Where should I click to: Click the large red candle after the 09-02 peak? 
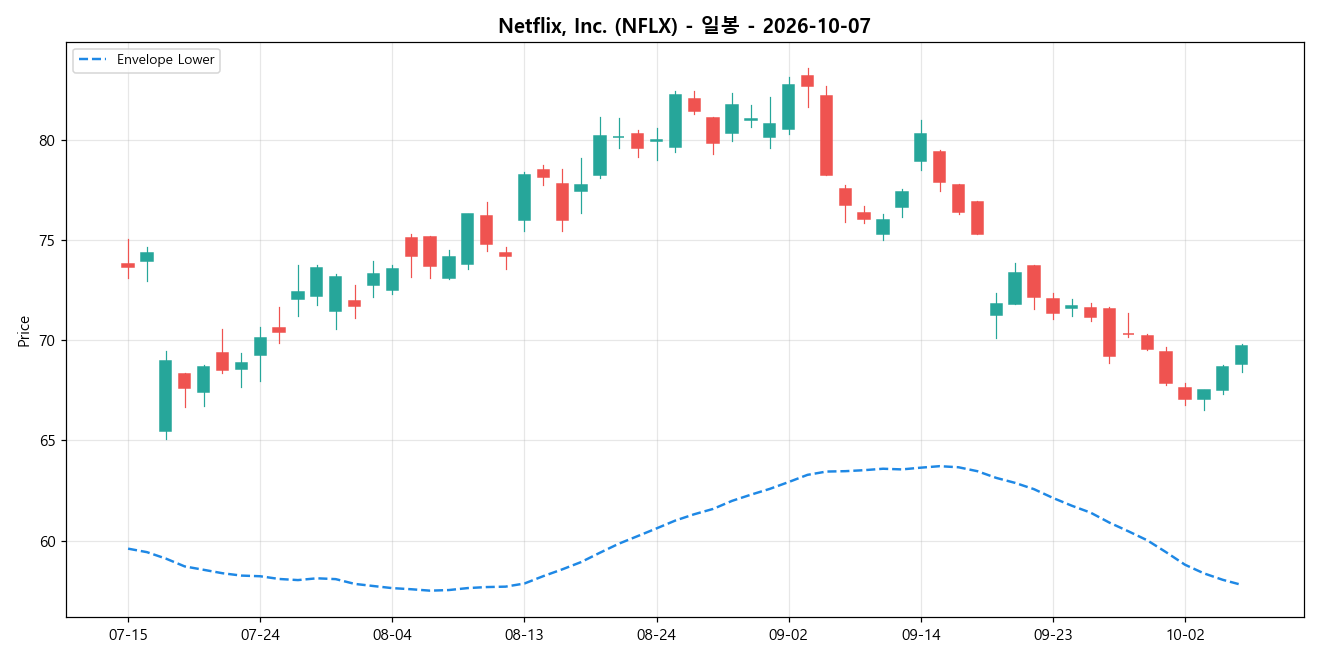pyautogui.click(x=826, y=135)
